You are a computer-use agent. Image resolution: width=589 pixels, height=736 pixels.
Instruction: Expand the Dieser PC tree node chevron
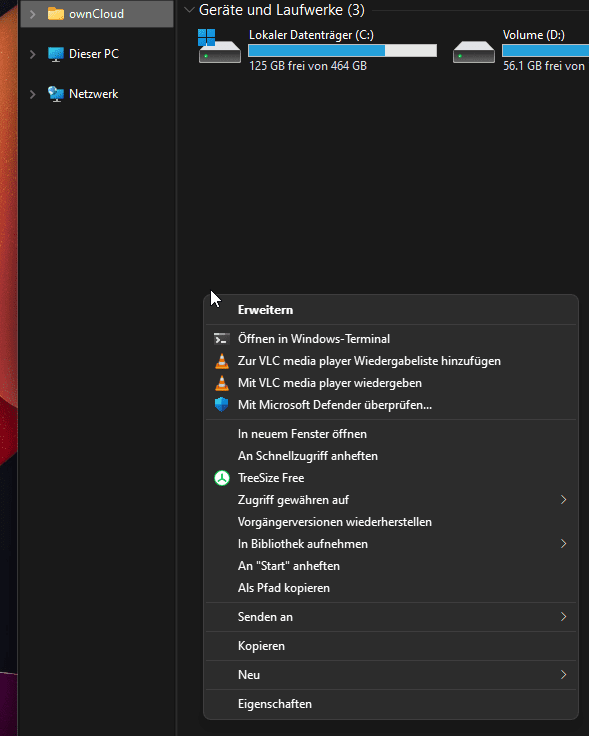[32, 54]
